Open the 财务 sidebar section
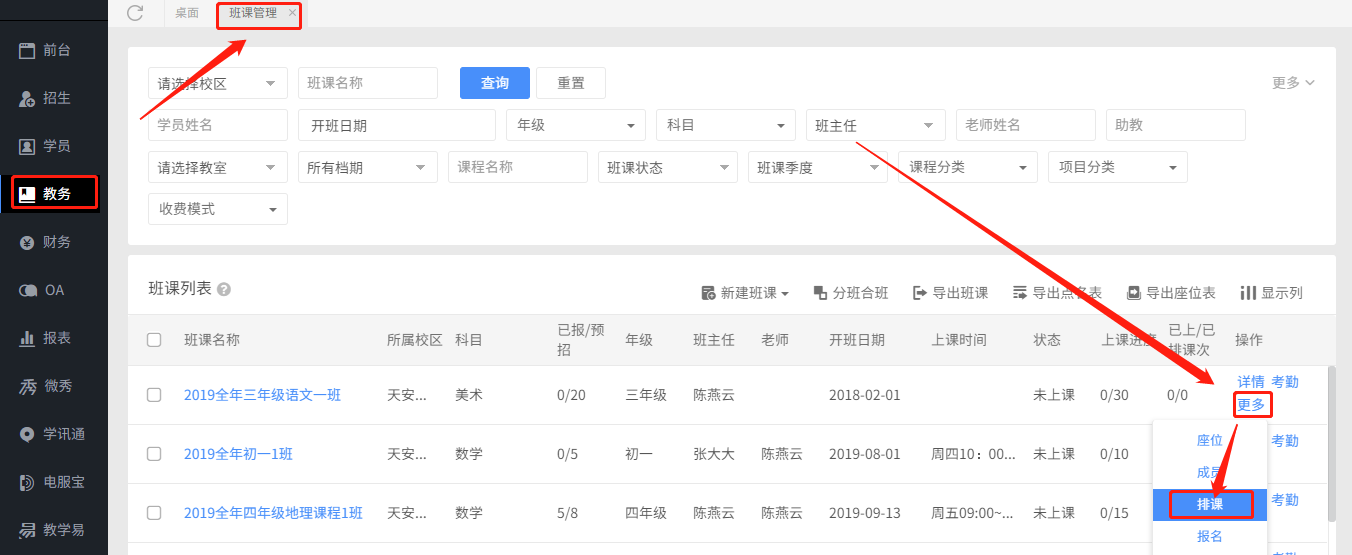The height and width of the screenshot is (555, 1352). click(x=46, y=242)
